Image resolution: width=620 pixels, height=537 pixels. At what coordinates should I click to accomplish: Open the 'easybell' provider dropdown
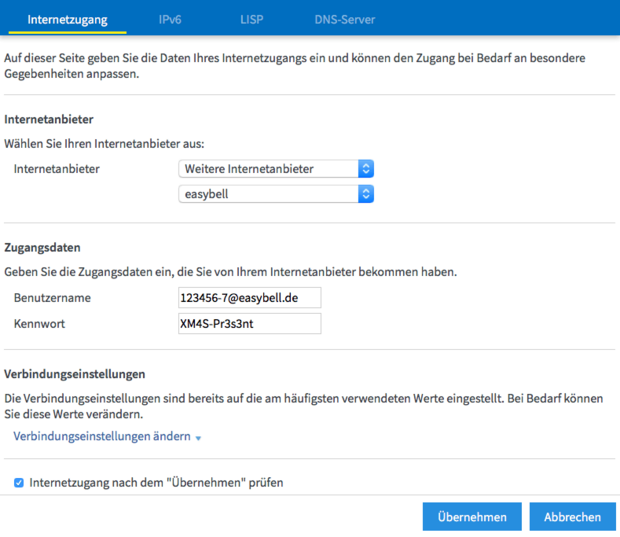pyautogui.click(x=268, y=194)
